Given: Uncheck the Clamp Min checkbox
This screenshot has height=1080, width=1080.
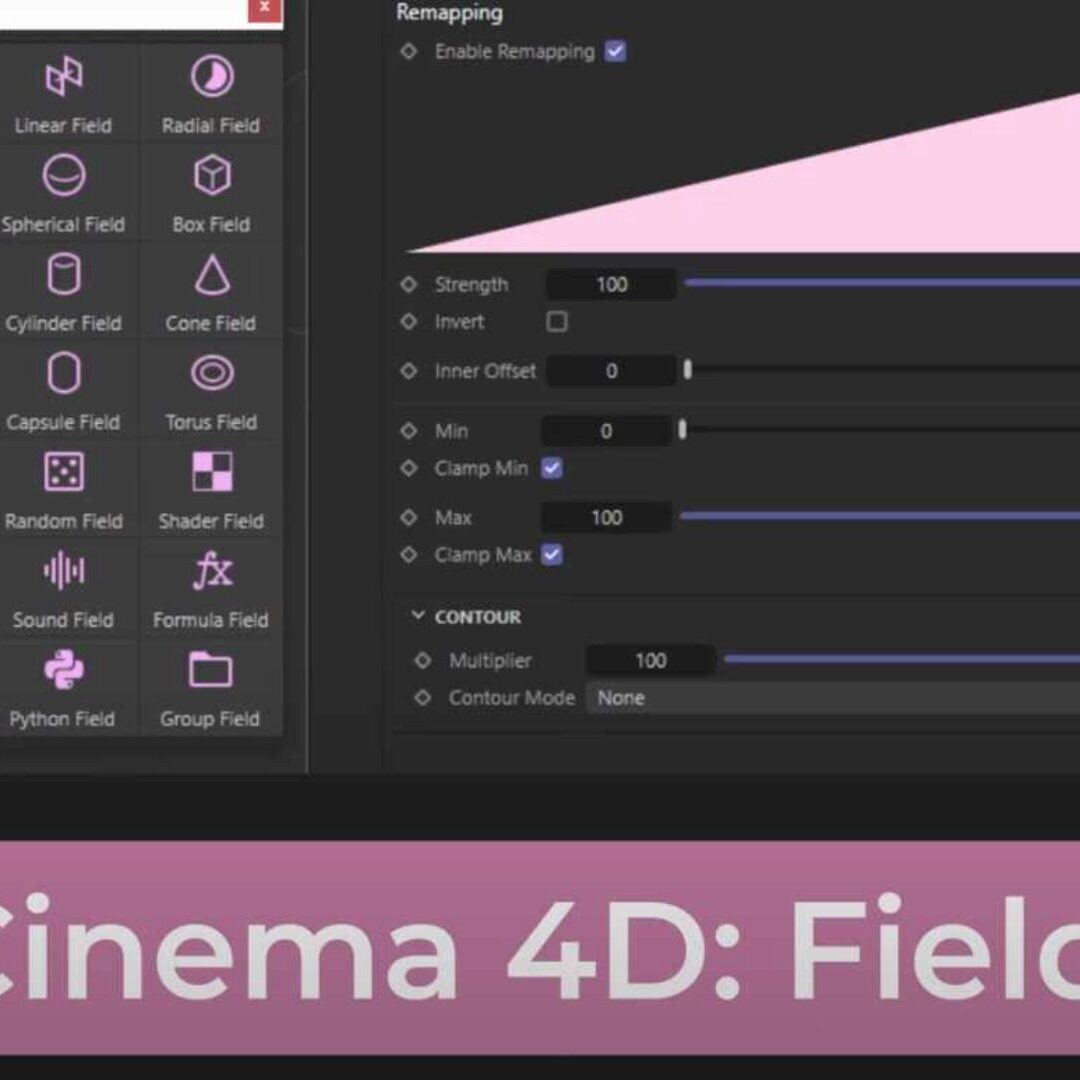Looking at the screenshot, I should pyautogui.click(x=552, y=468).
